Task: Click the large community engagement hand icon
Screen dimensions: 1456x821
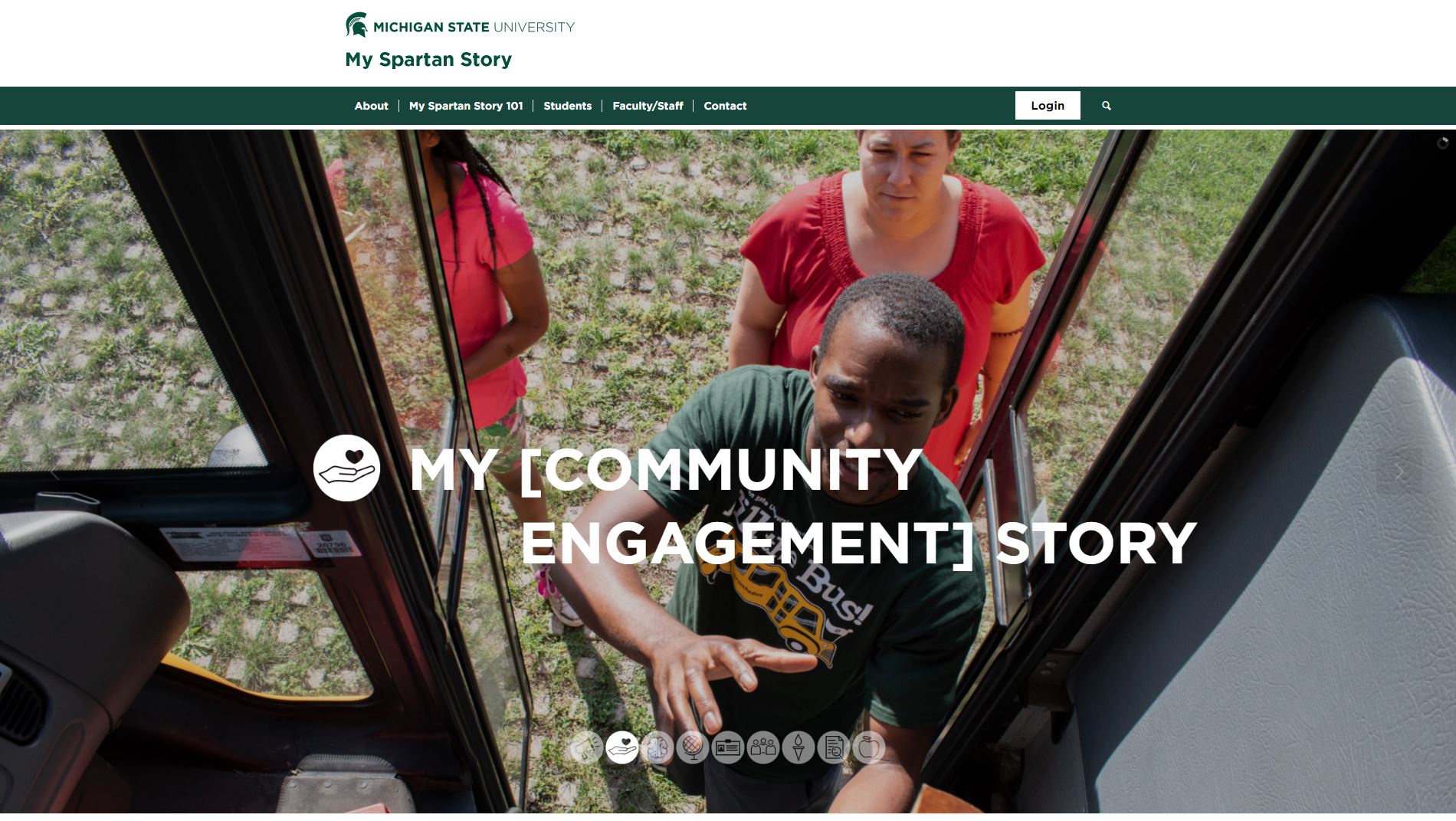Action: click(x=346, y=468)
